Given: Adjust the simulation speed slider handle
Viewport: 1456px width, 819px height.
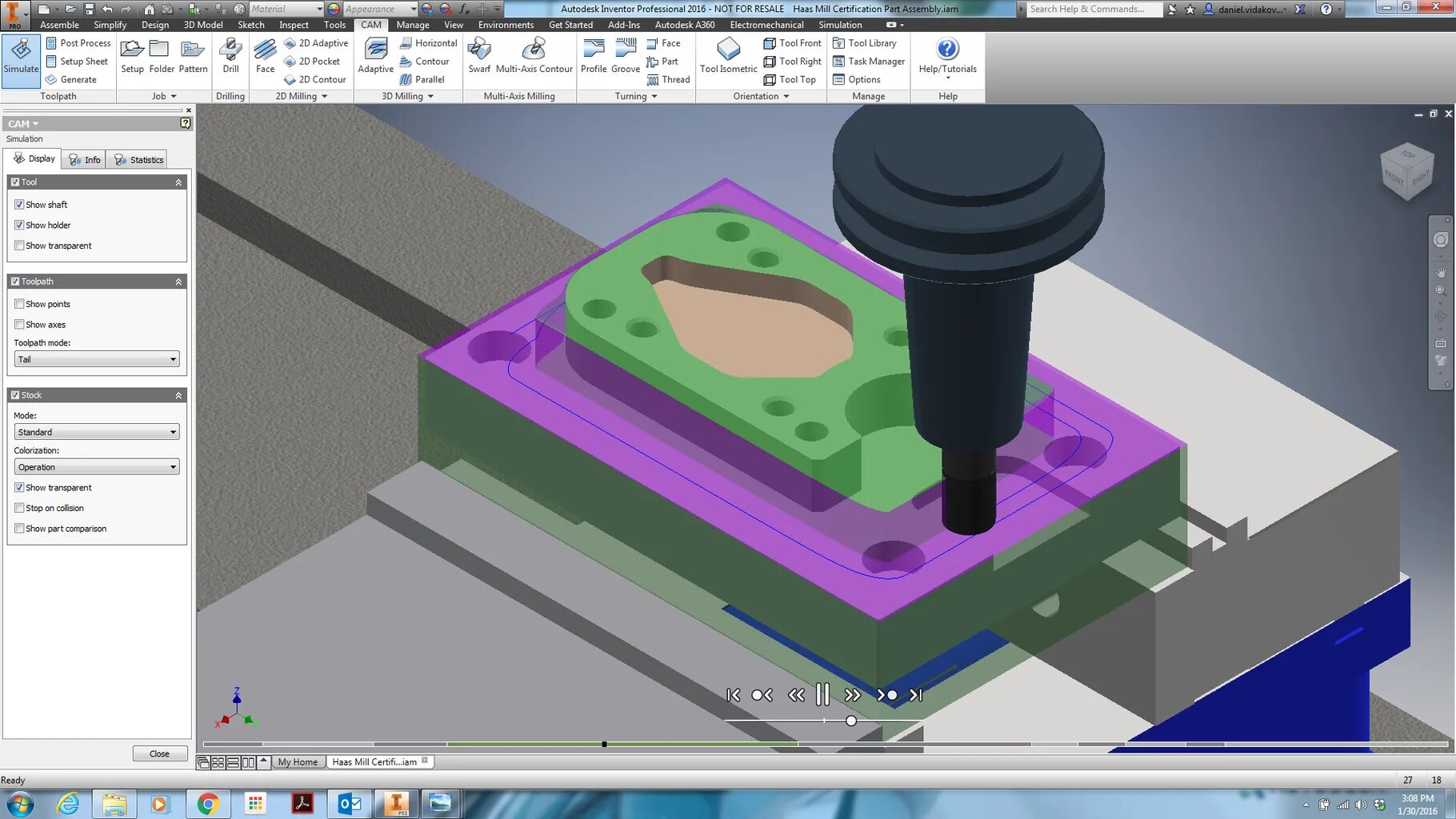Looking at the screenshot, I should point(851,721).
